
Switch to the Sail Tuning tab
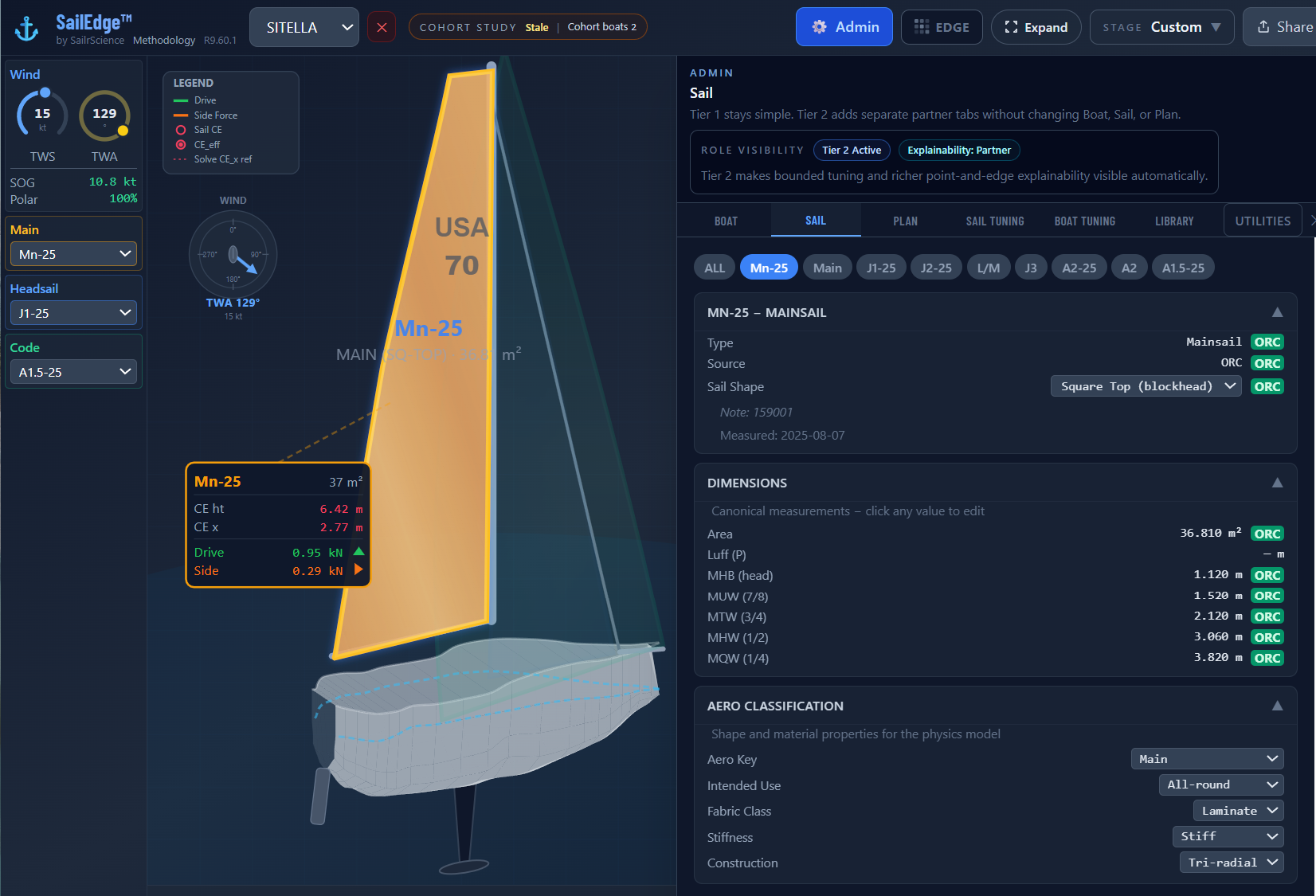pyautogui.click(x=995, y=221)
